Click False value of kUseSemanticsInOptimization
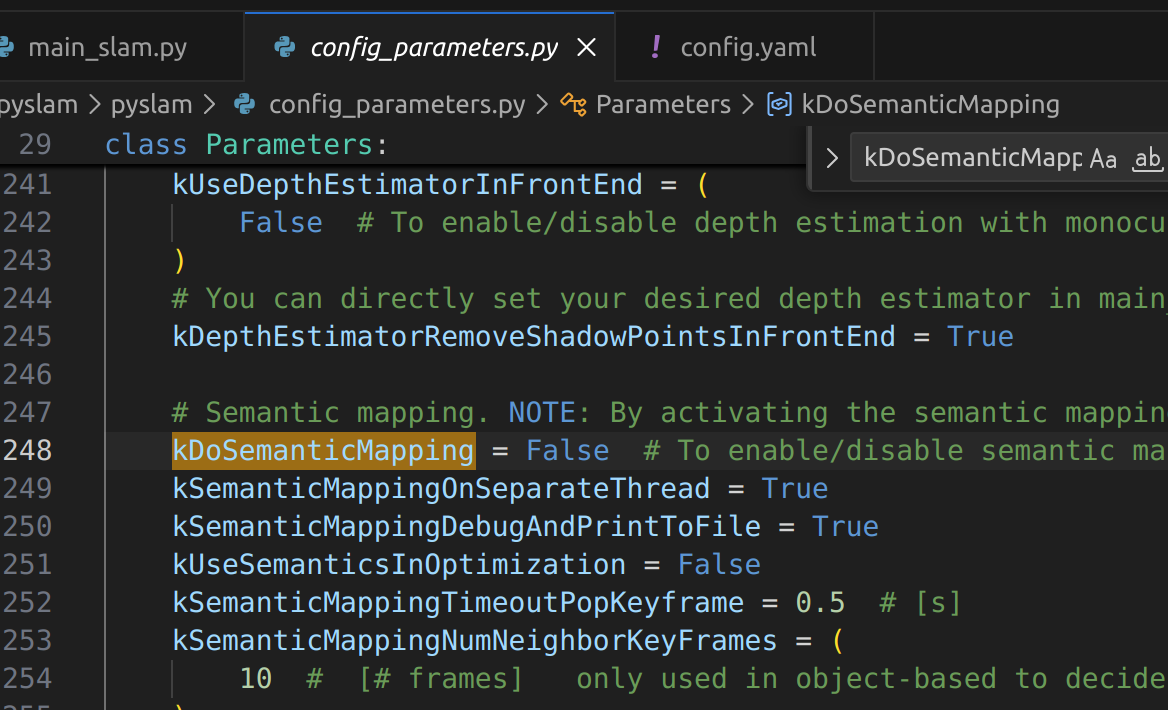The height and width of the screenshot is (710, 1168). tap(719, 565)
